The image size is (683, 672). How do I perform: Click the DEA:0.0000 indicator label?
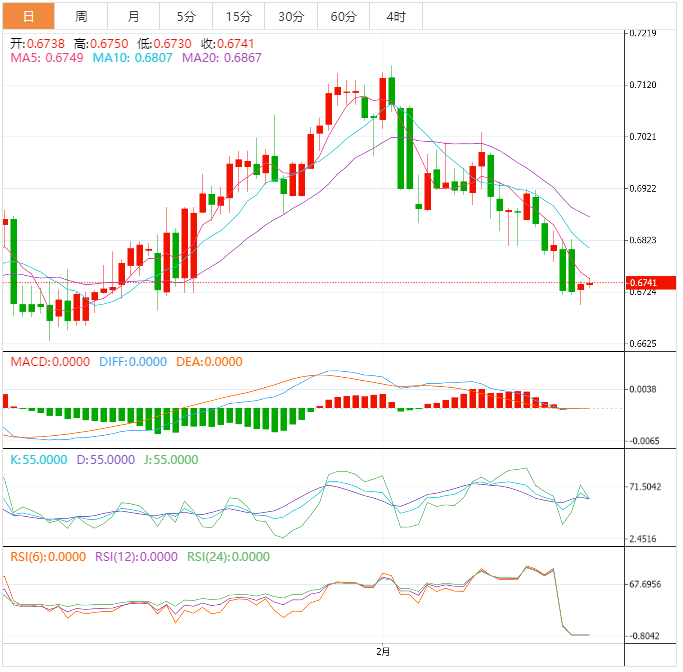point(209,361)
